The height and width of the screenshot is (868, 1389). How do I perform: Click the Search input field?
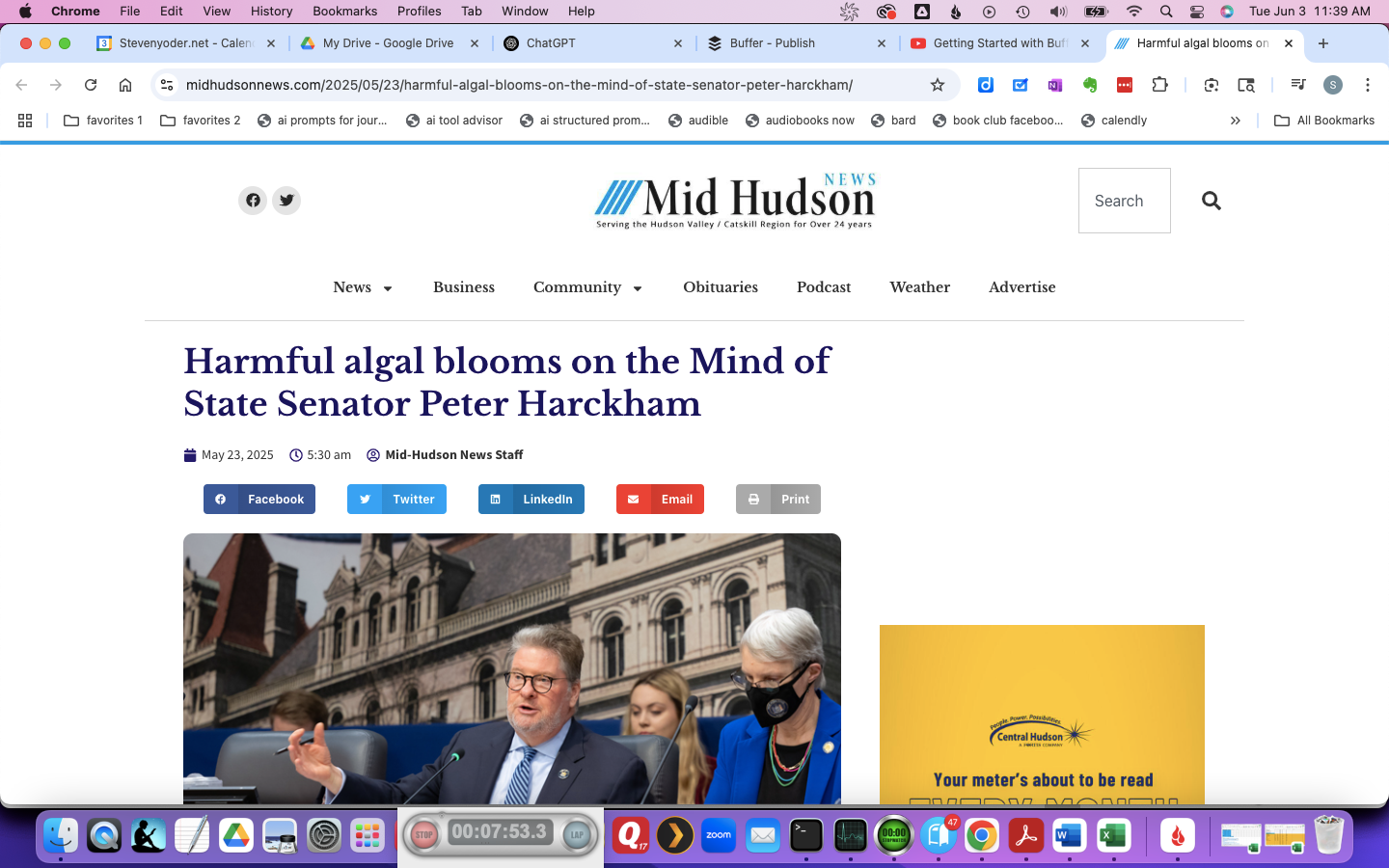point(1124,201)
